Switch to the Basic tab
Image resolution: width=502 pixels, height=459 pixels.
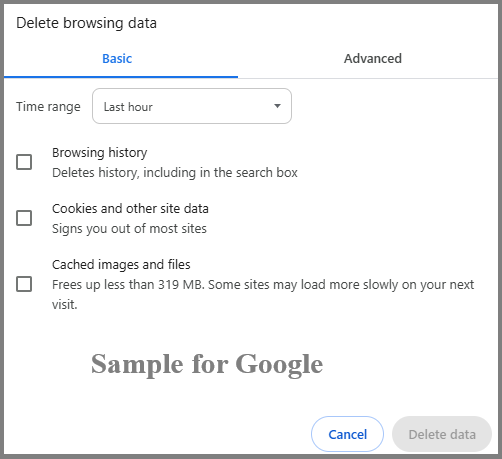click(x=117, y=59)
